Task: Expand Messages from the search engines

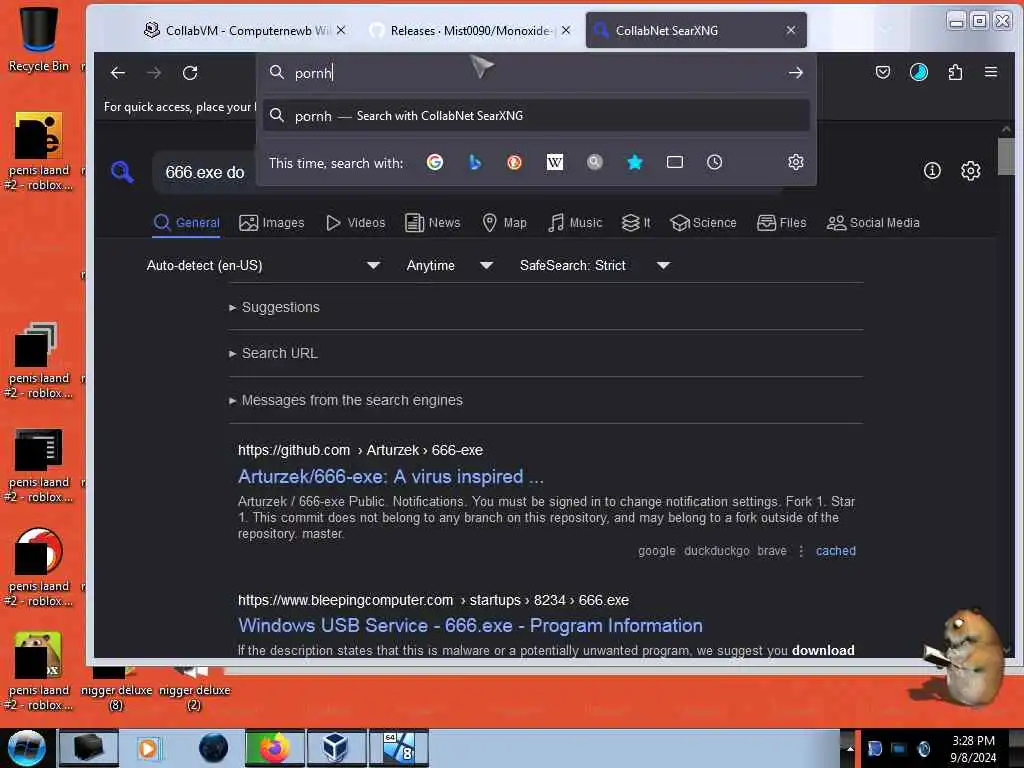Action: [345, 400]
